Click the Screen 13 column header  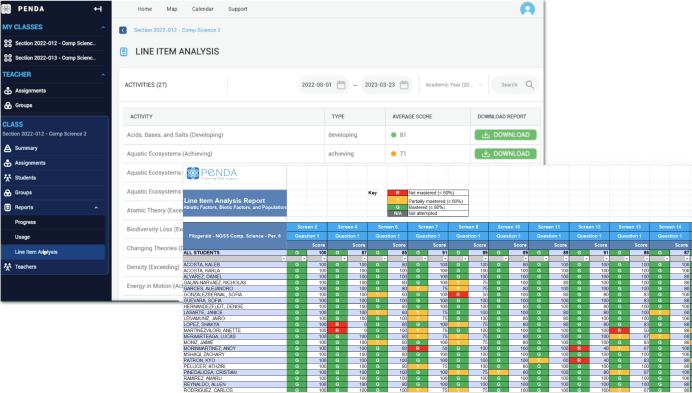click(x=630, y=227)
